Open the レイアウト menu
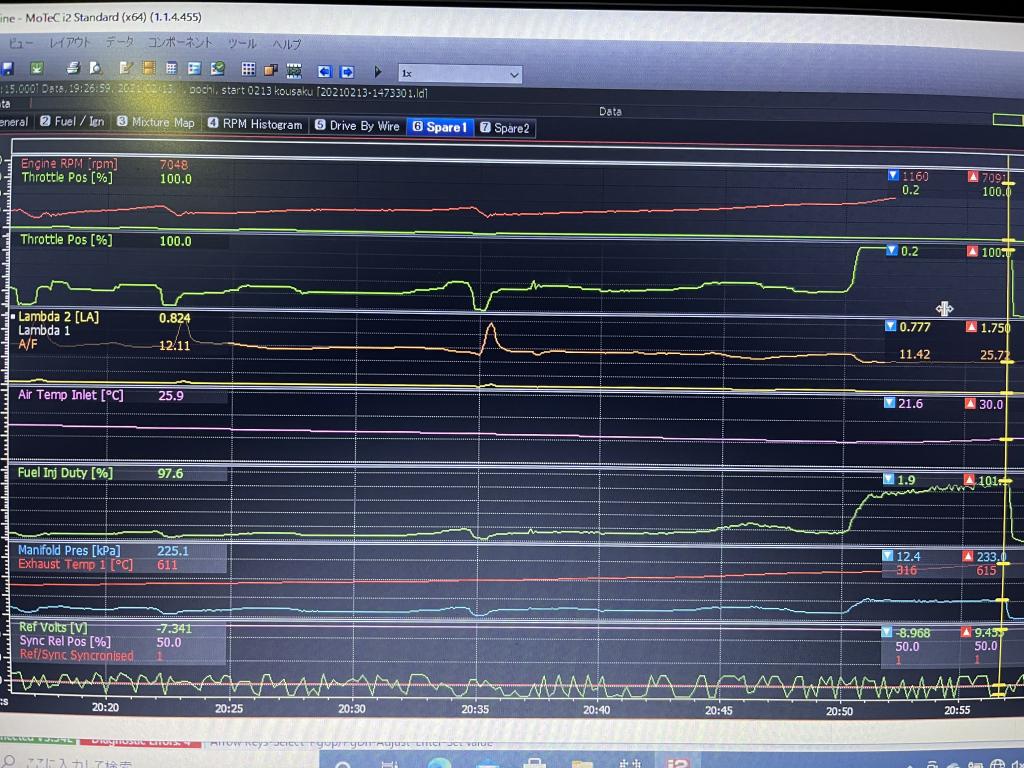 [70, 43]
